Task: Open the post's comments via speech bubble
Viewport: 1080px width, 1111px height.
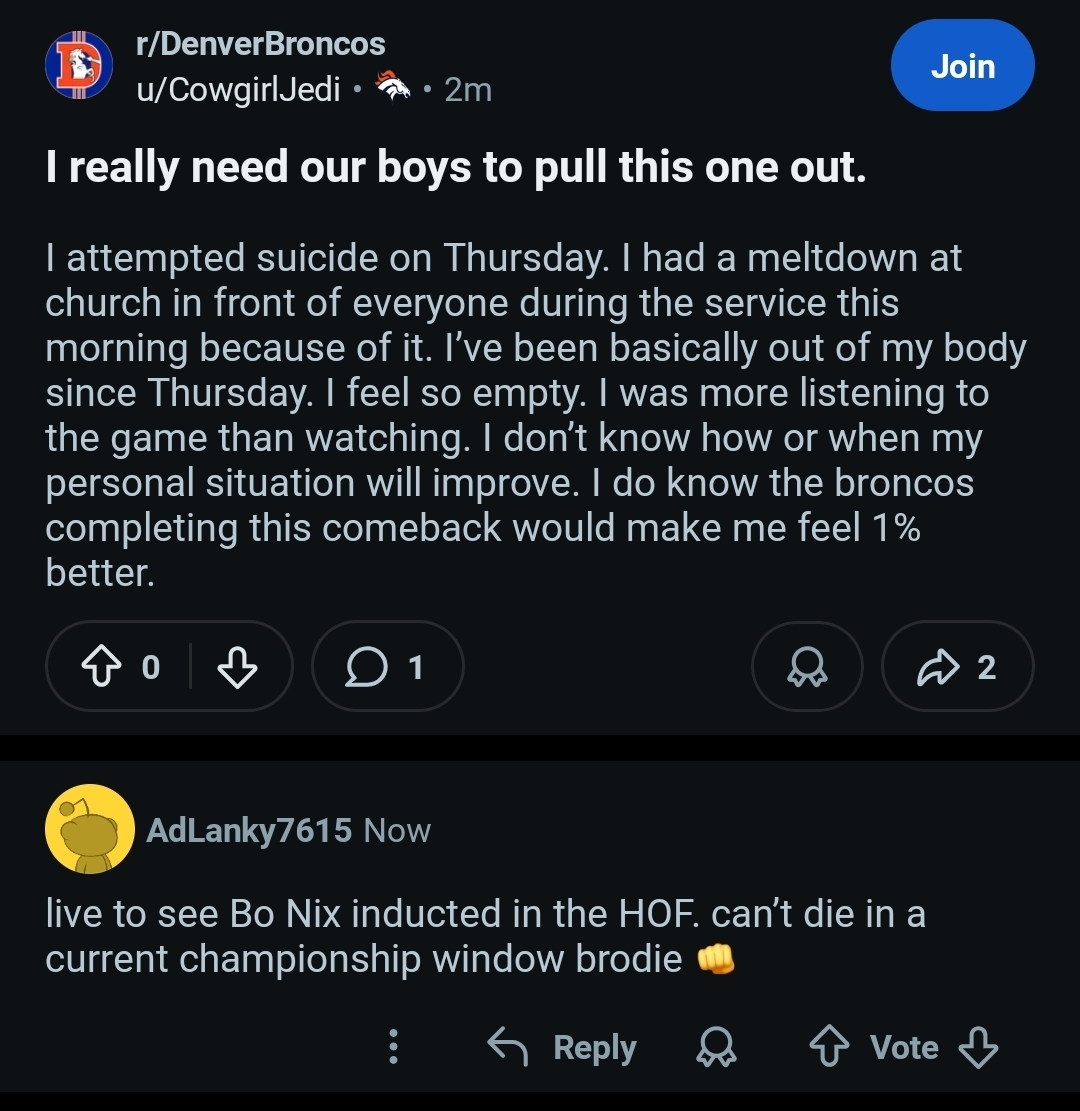Action: click(387, 667)
